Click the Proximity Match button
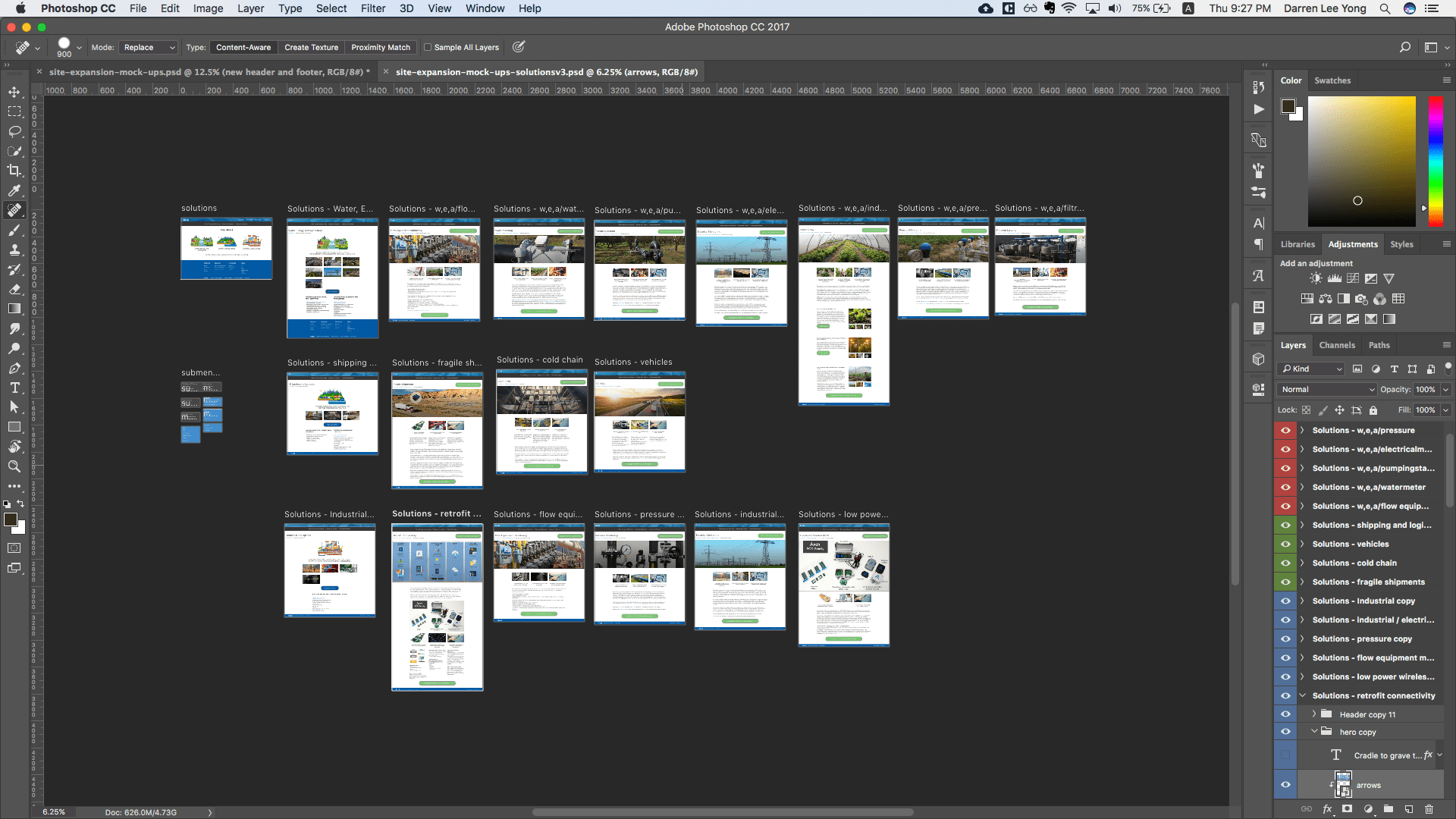 pos(380,47)
